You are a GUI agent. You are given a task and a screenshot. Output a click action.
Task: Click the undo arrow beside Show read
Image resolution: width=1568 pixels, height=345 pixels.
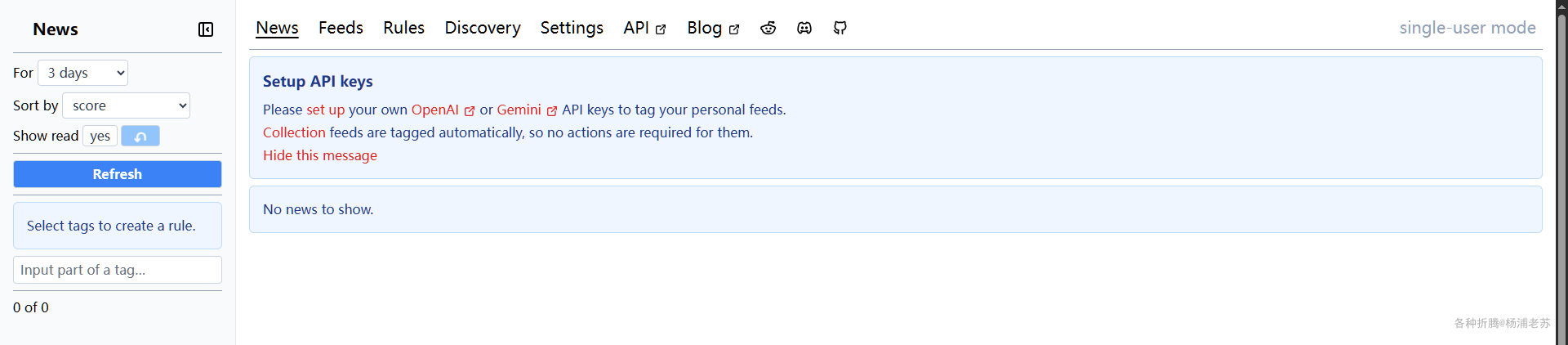pyautogui.click(x=140, y=136)
